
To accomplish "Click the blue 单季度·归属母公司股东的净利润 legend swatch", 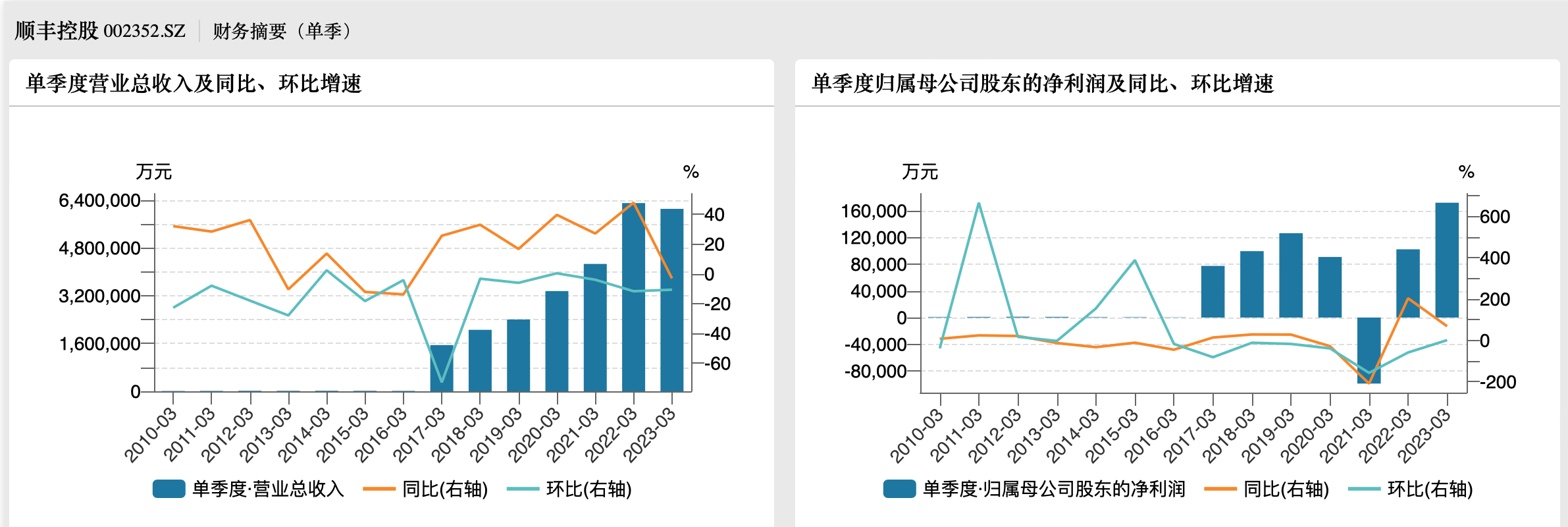I will point(899,489).
